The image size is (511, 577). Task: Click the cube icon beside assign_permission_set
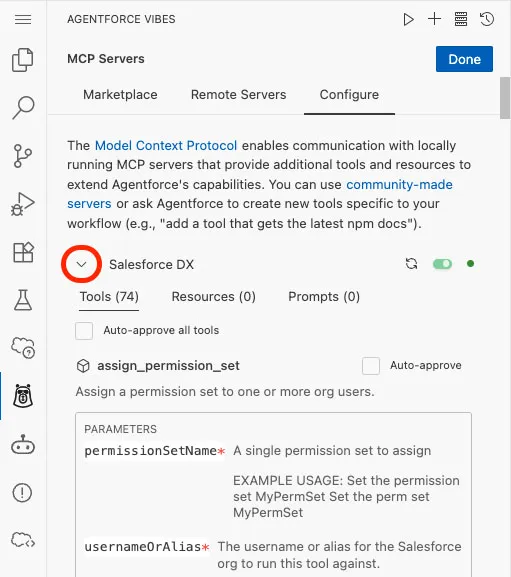(x=83, y=366)
